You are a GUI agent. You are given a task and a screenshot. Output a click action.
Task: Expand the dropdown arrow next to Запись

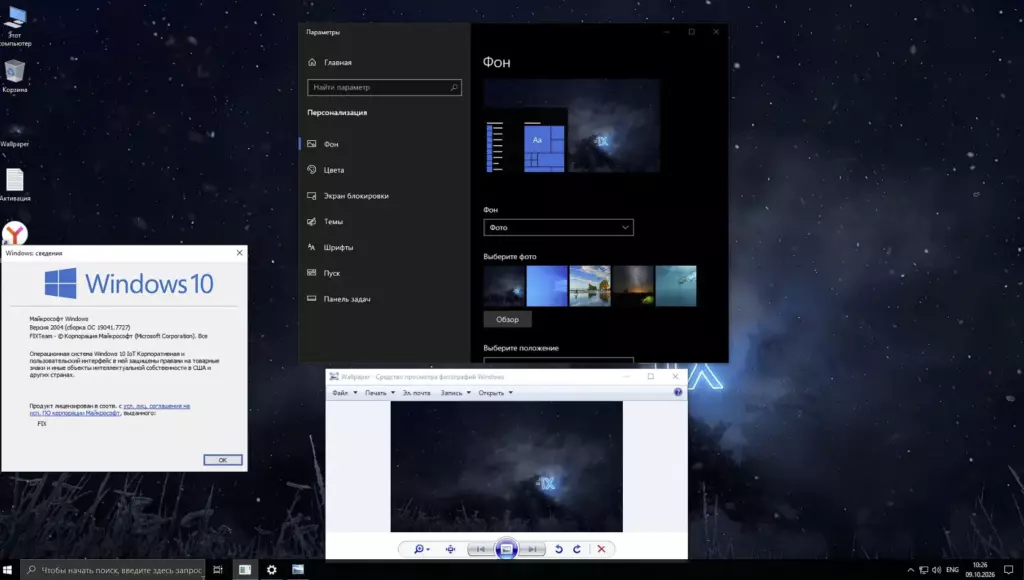468,393
